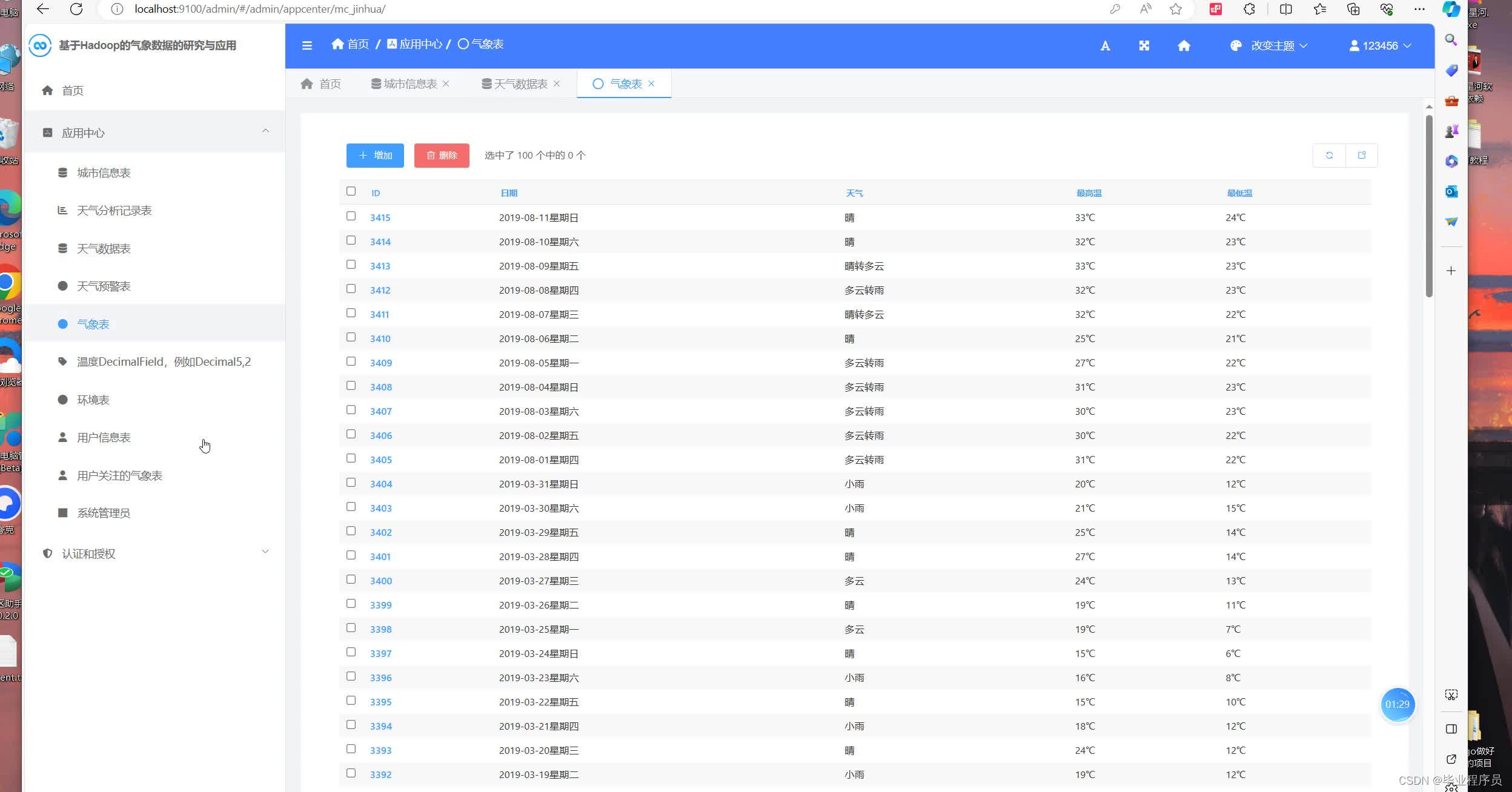This screenshot has width=1512, height=792.
Task: Check the checkbox for row 3415
Action: point(351,216)
